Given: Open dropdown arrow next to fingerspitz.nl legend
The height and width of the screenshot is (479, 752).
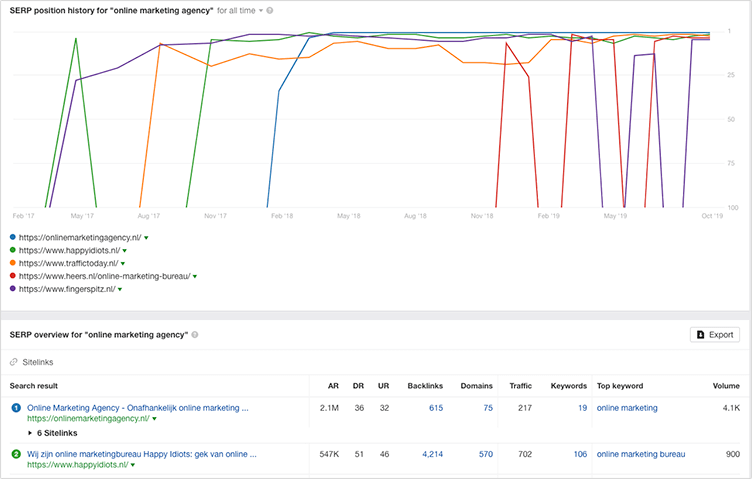Looking at the screenshot, I should click(x=120, y=290).
